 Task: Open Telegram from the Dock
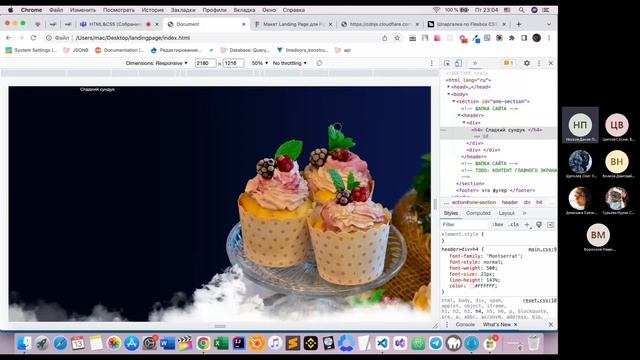[x=436, y=343]
